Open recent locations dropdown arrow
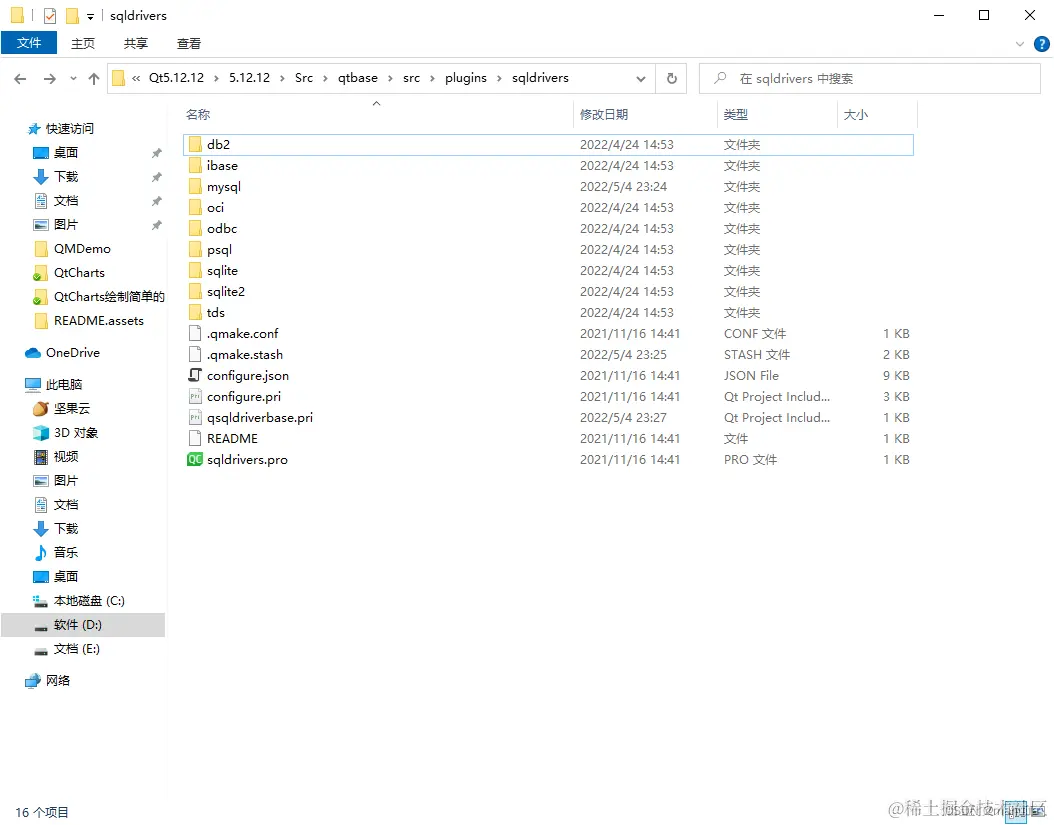Viewport: 1054px width, 825px height. coord(73,79)
